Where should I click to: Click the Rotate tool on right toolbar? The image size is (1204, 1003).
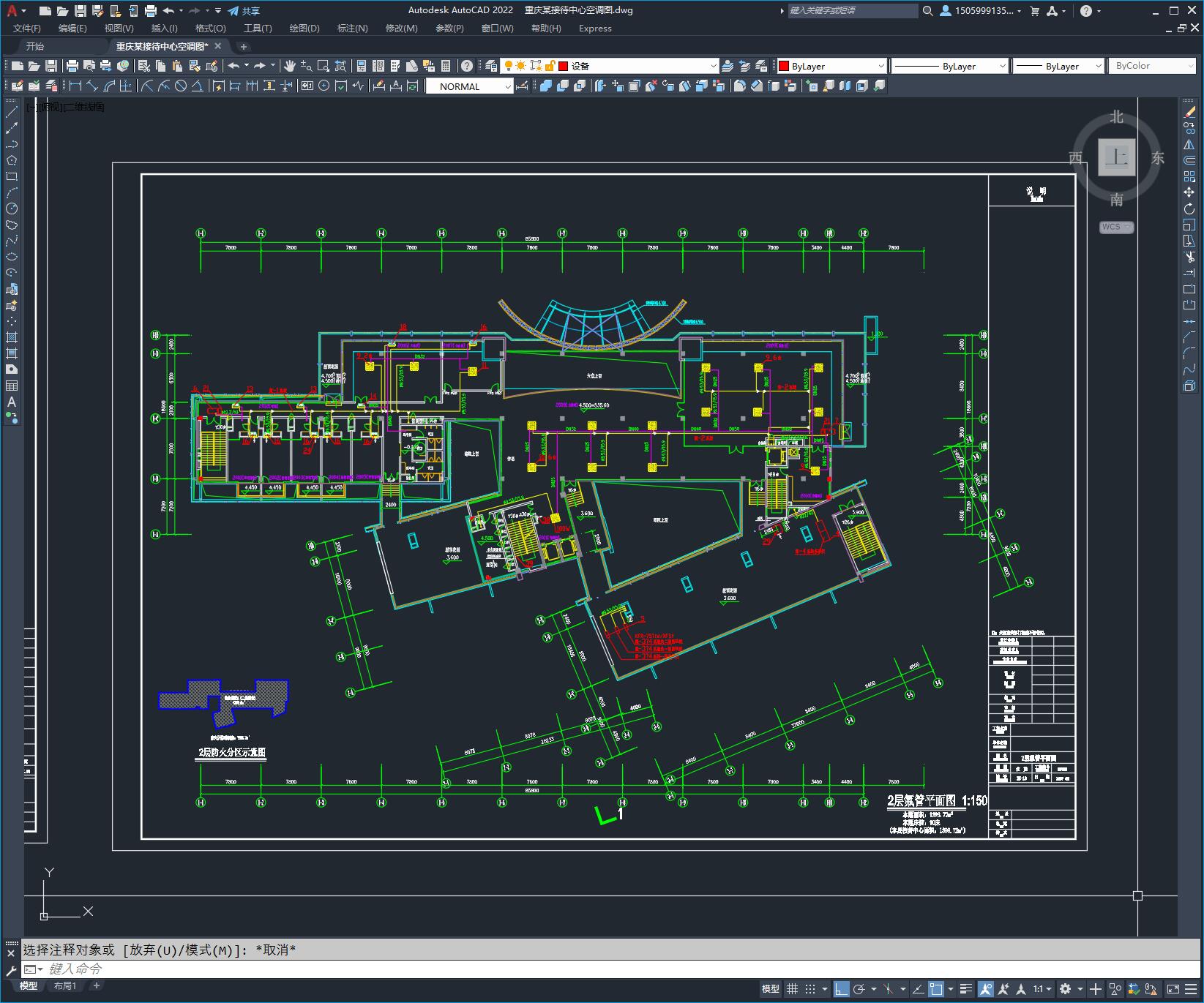click(1189, 209)
